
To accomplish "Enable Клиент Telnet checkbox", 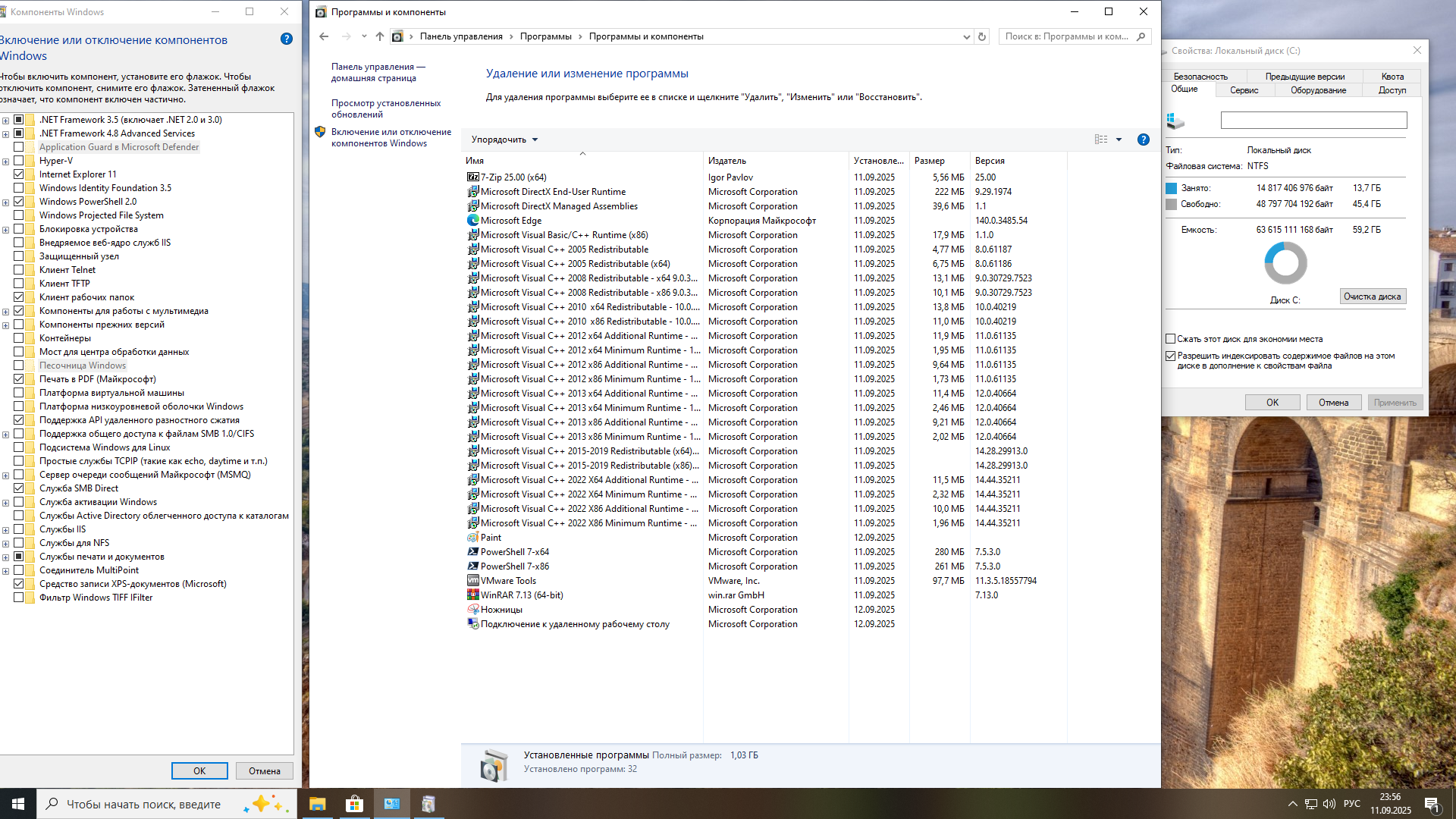I will pyautogui.click(x=19, y=270).
